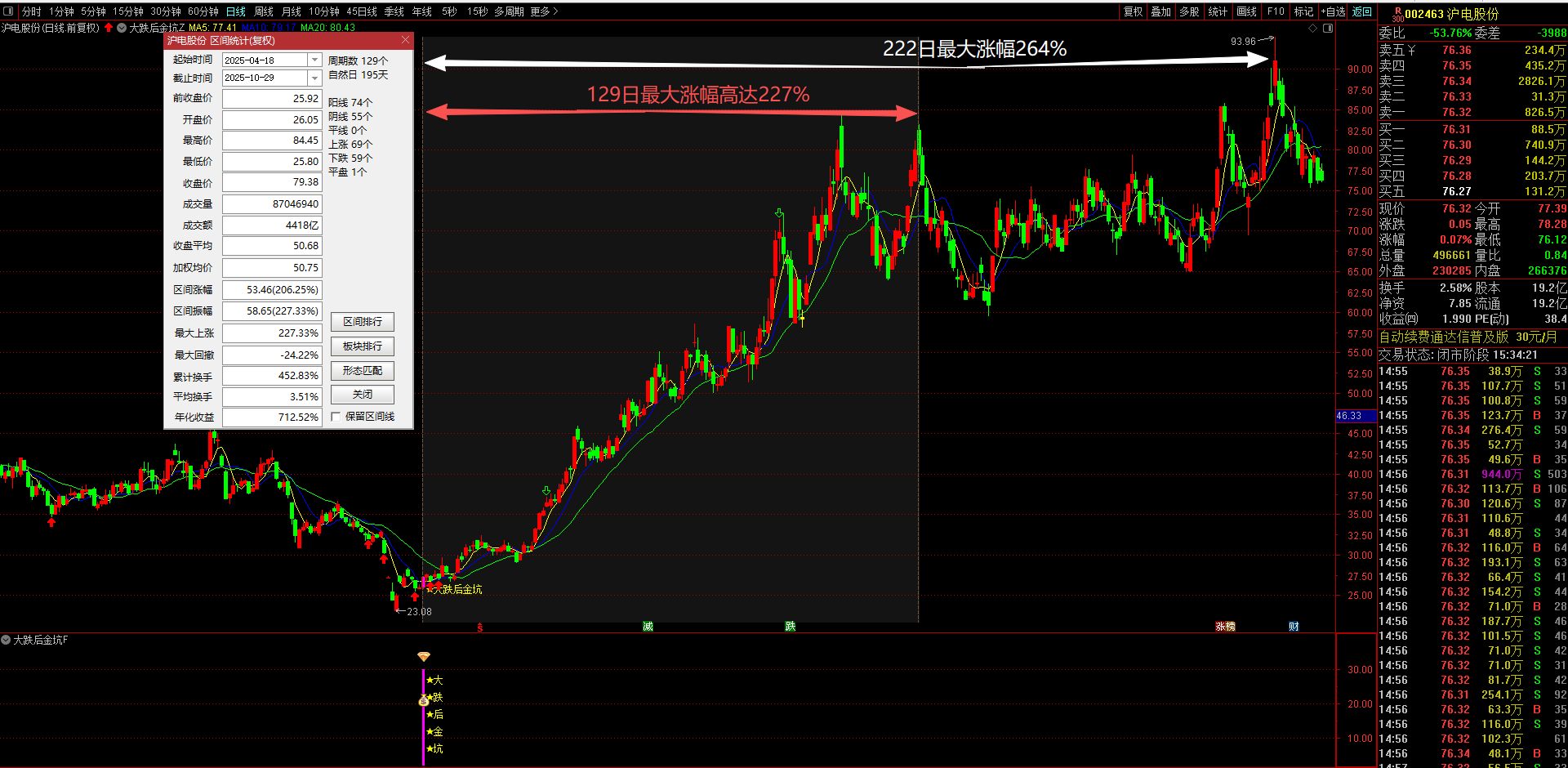Expand the 大跌后金坑F sub-chart indicator menu

coord(6,640)
